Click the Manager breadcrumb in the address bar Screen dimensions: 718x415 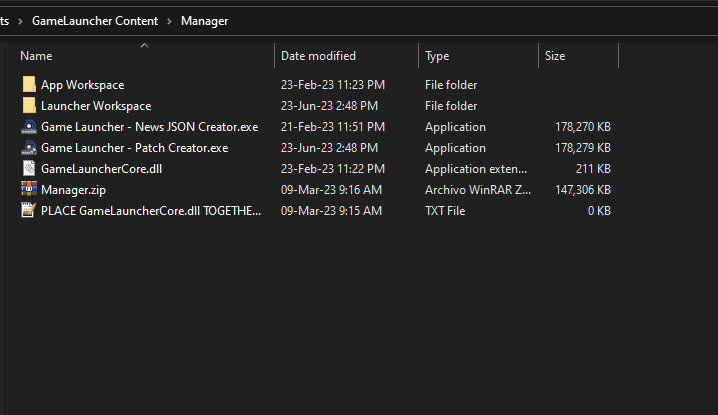(x=204, y=20)
